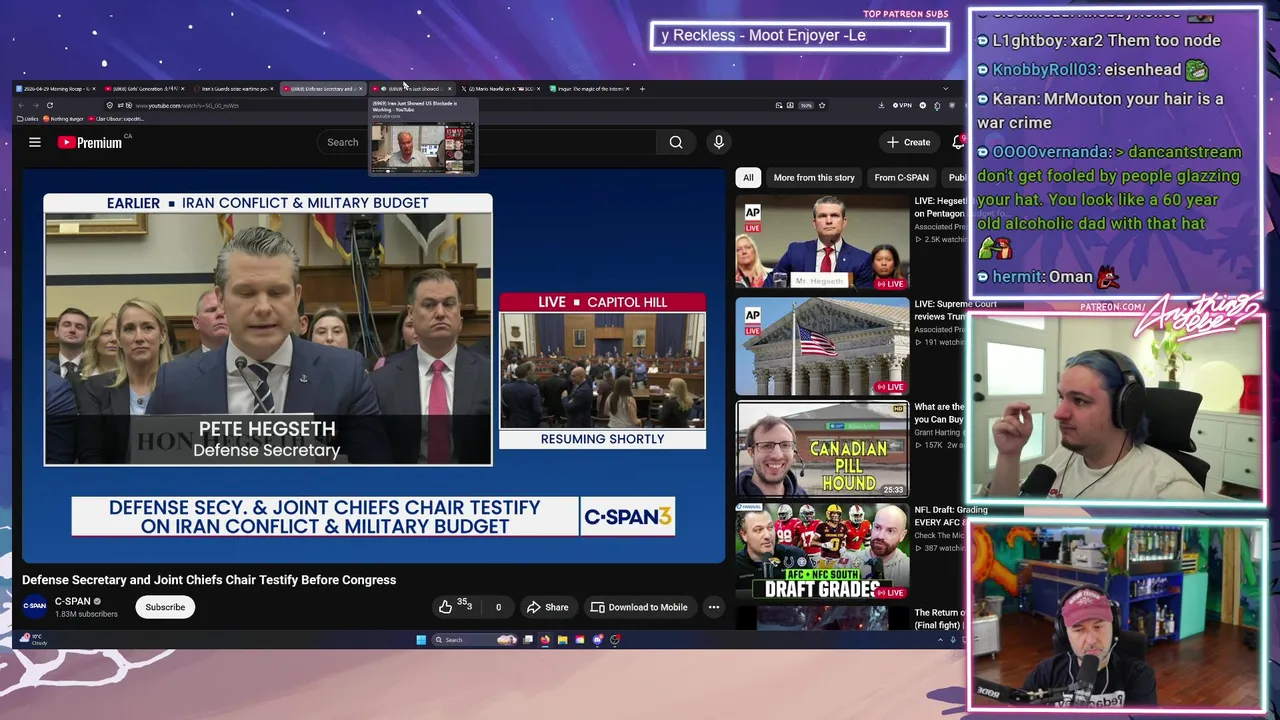1280x720 pixels.
Task: Open YouTube notifications bell
Action: pyautogui.click(x=958, y=142)
